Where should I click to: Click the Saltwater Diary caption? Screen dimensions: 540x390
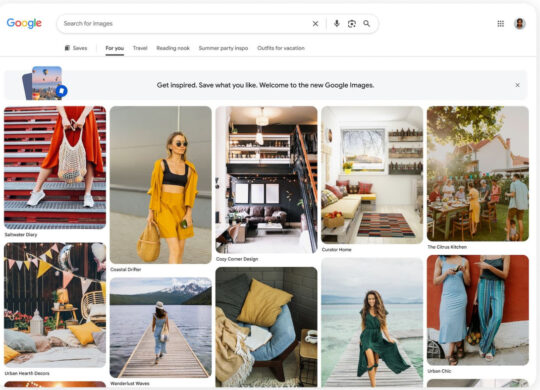click(x=21, y=235)
